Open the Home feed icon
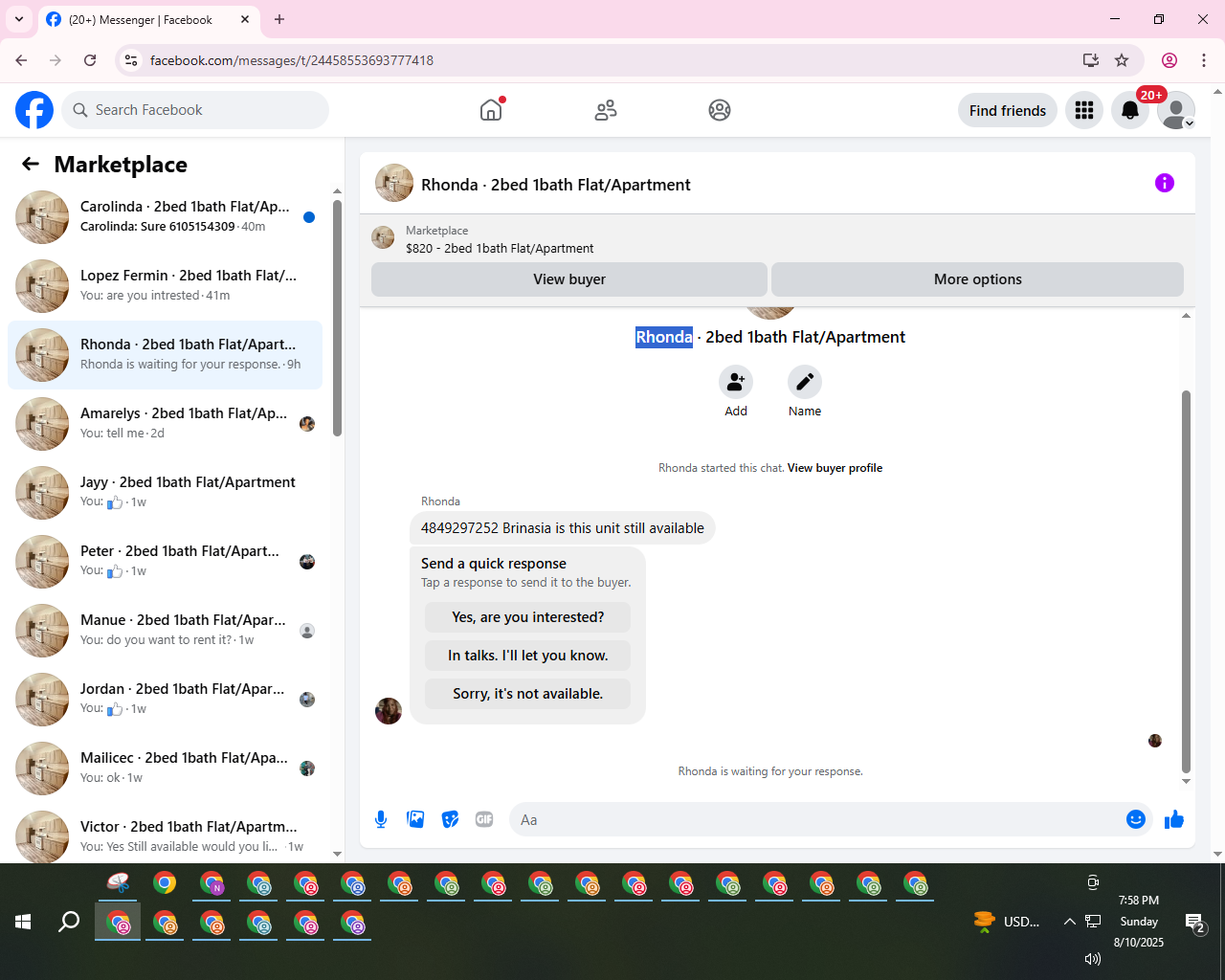The width and height of the screenshot is (1225, 980). point(491,110)
